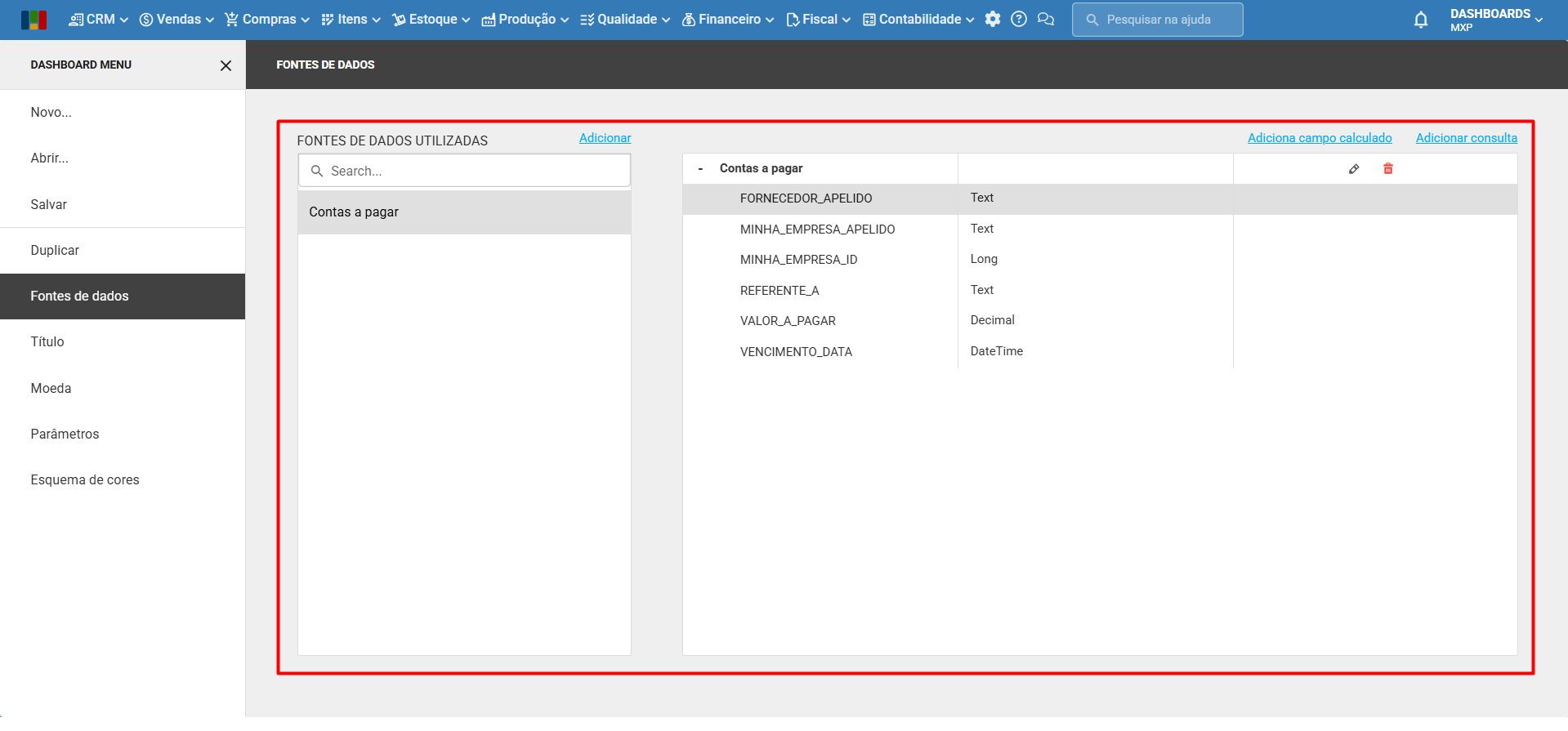Click the Adicionar link for data sources
This screenshot has width=1568, height=731.
click(605, 138)
